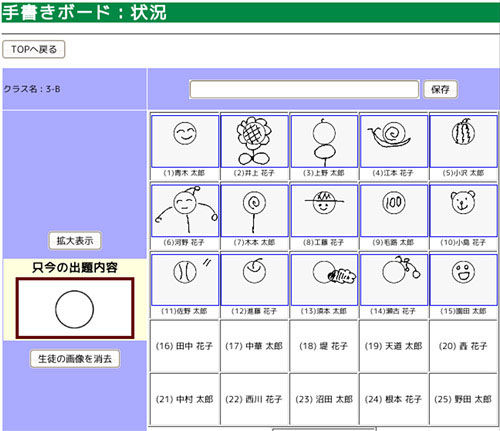
Task: Select the 100 coin drawing by student 9
Action: [x=394, y=211]
